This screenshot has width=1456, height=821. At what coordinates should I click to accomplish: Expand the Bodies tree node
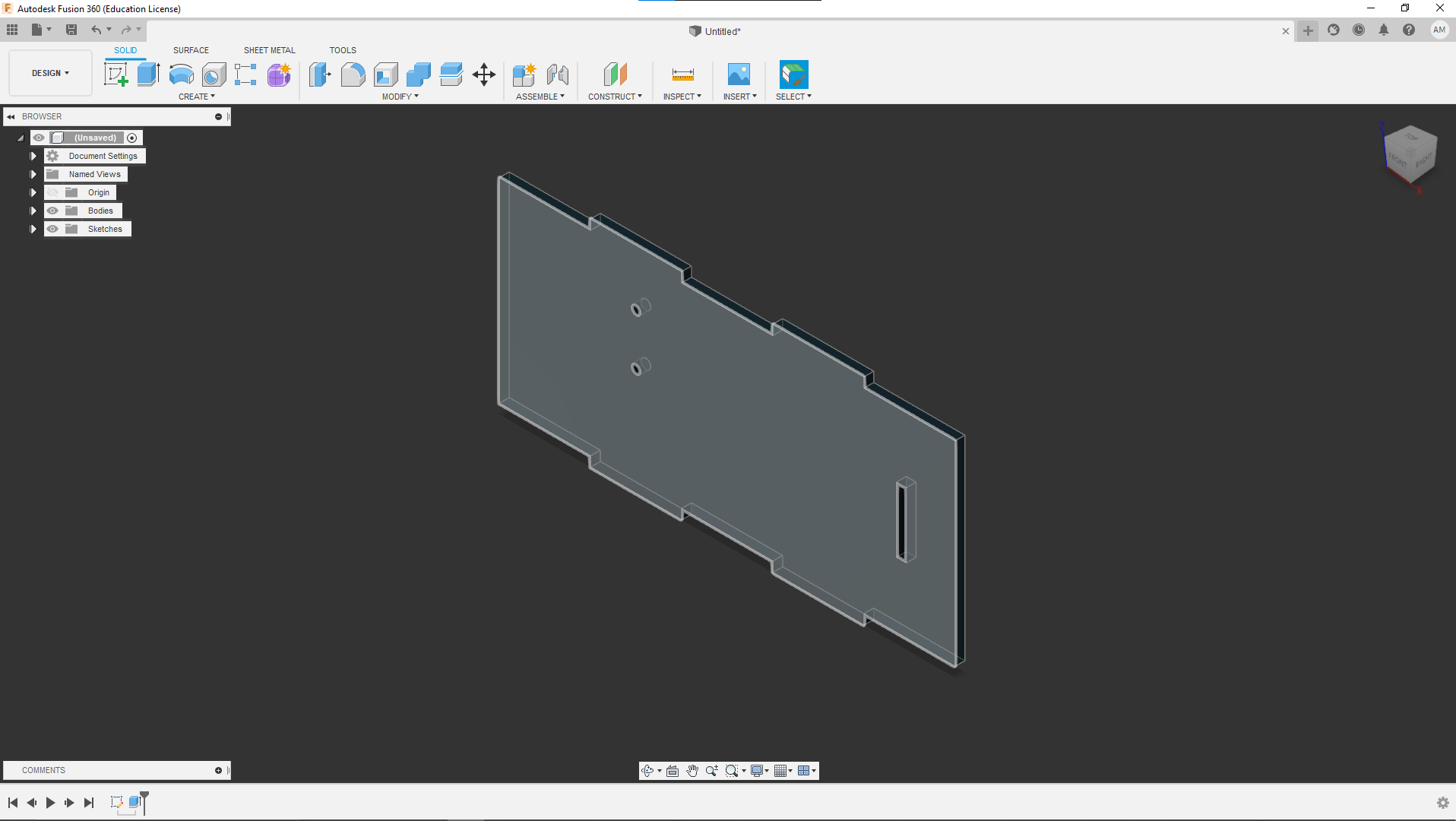pos(33,211)
